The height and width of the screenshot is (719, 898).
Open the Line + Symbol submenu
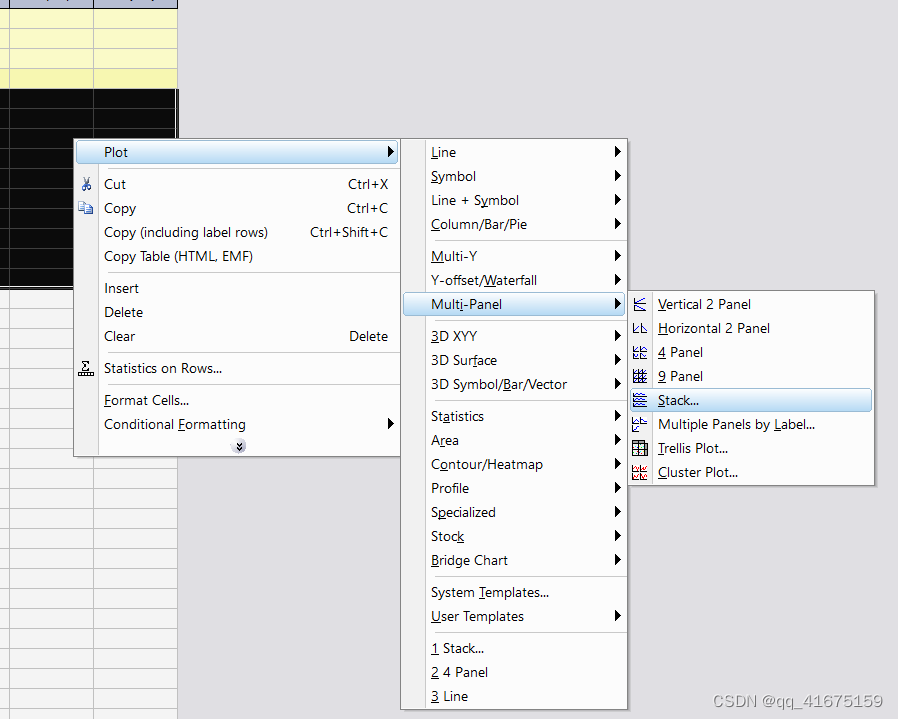475,200
